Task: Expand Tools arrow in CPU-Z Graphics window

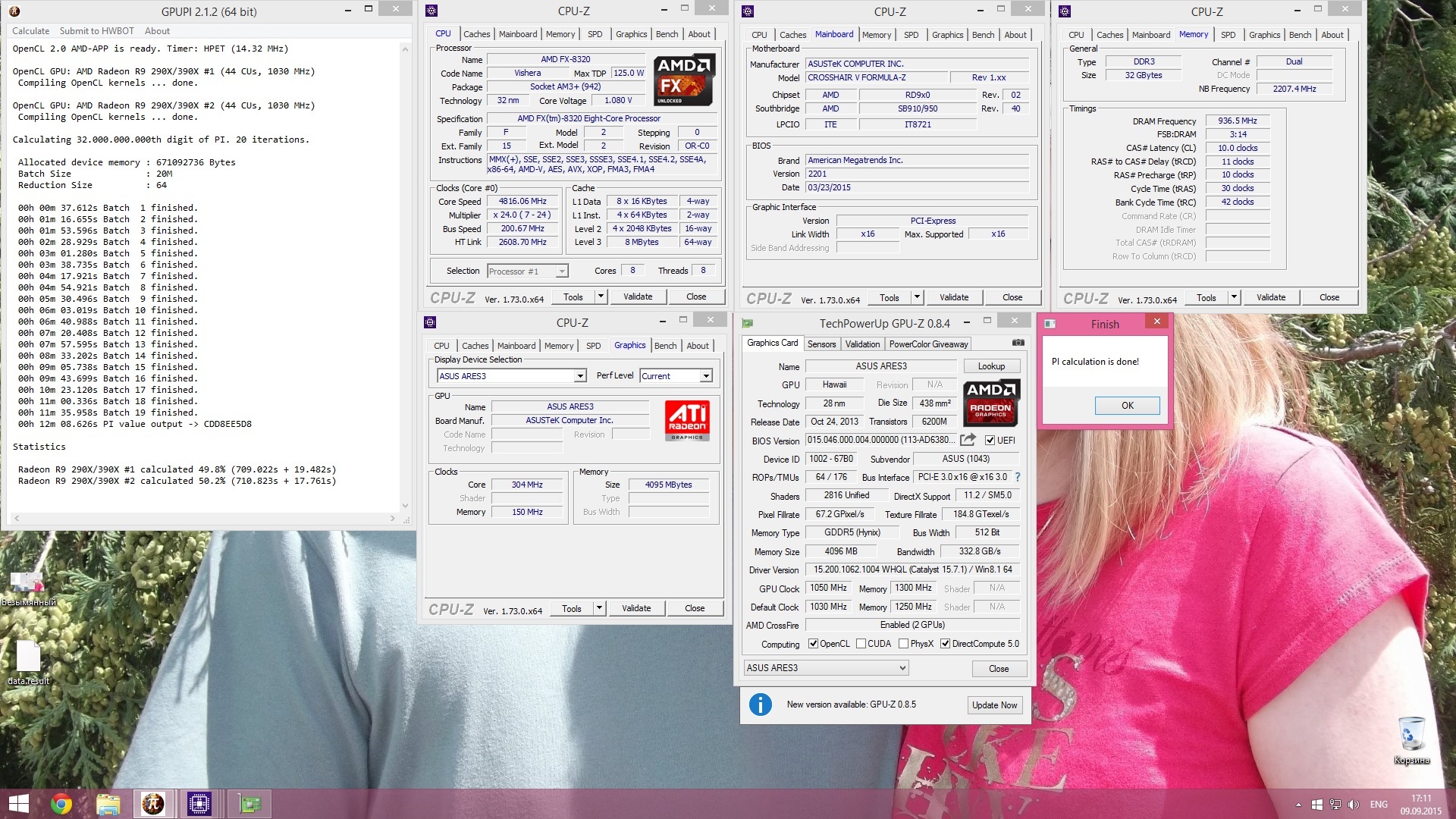Action: click(599, 608)
